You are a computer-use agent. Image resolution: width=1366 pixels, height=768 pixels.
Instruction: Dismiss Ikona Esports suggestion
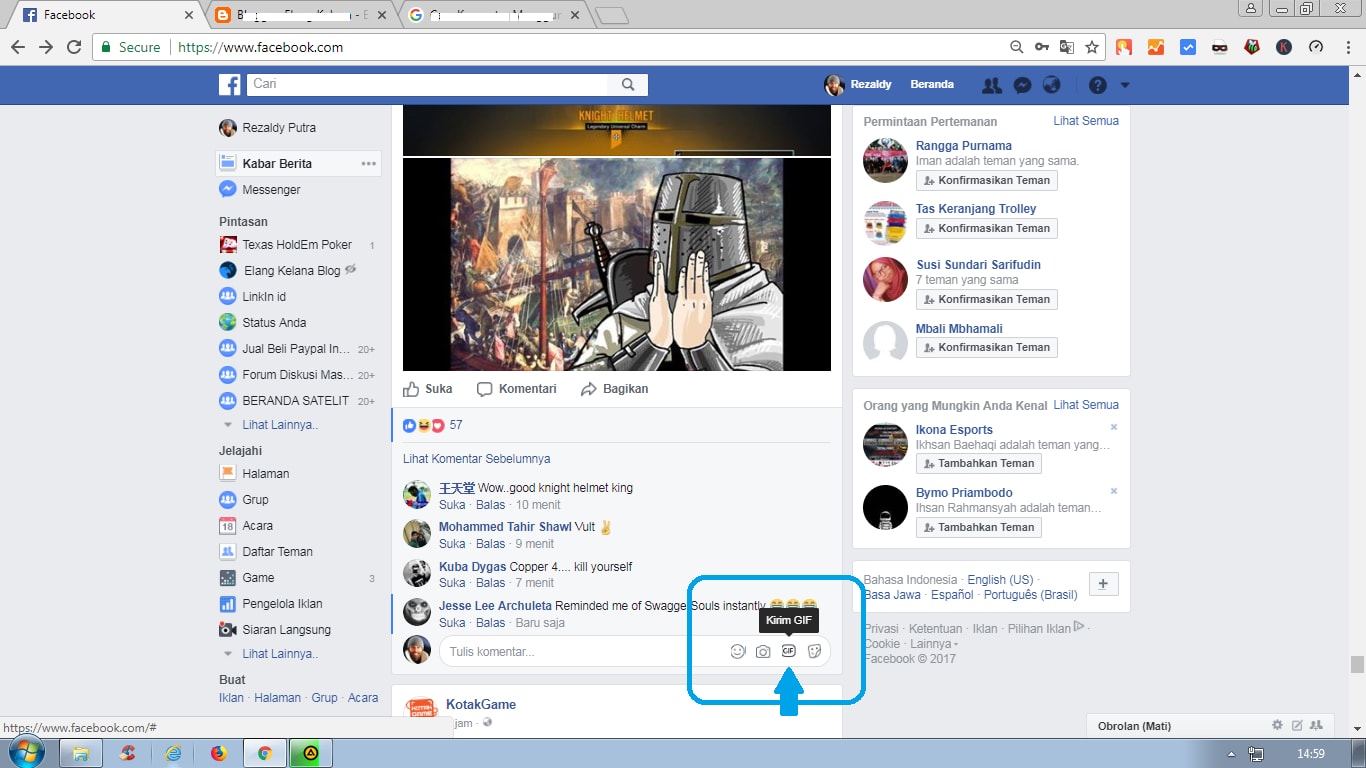1114,427
